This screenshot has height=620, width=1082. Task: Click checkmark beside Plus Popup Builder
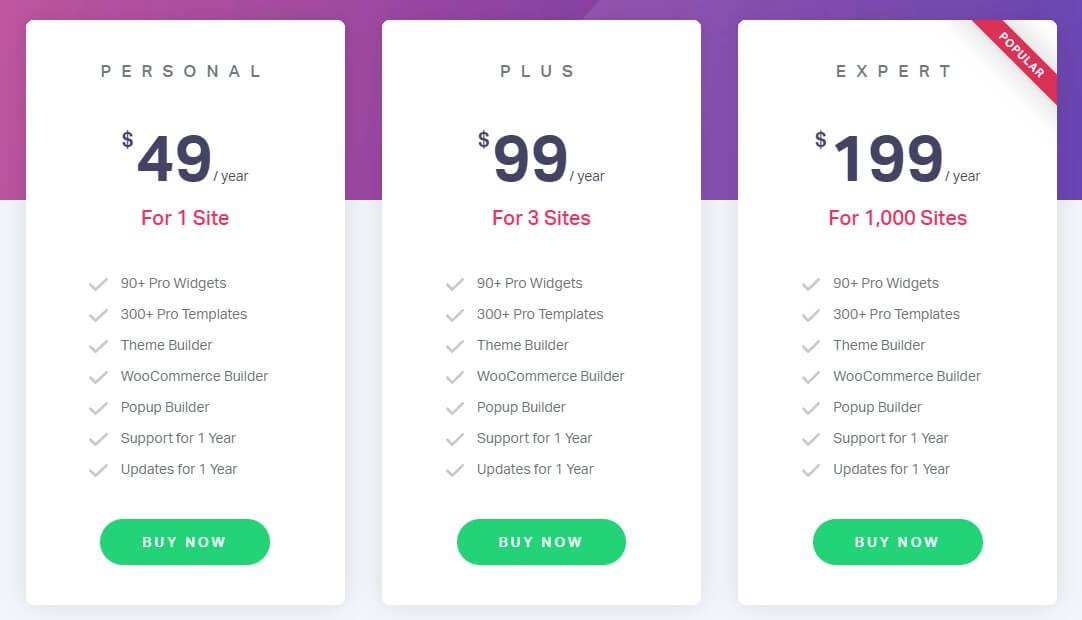click(x=455, y=409)
